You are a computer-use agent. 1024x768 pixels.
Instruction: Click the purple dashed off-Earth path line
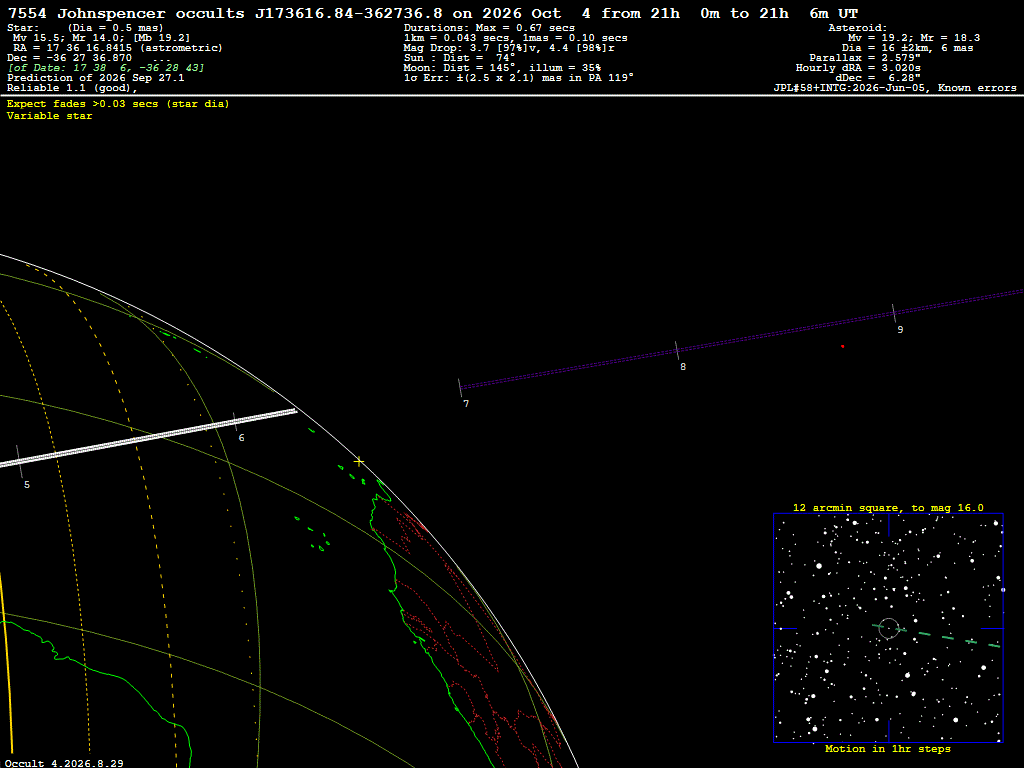tap(741, 340)
